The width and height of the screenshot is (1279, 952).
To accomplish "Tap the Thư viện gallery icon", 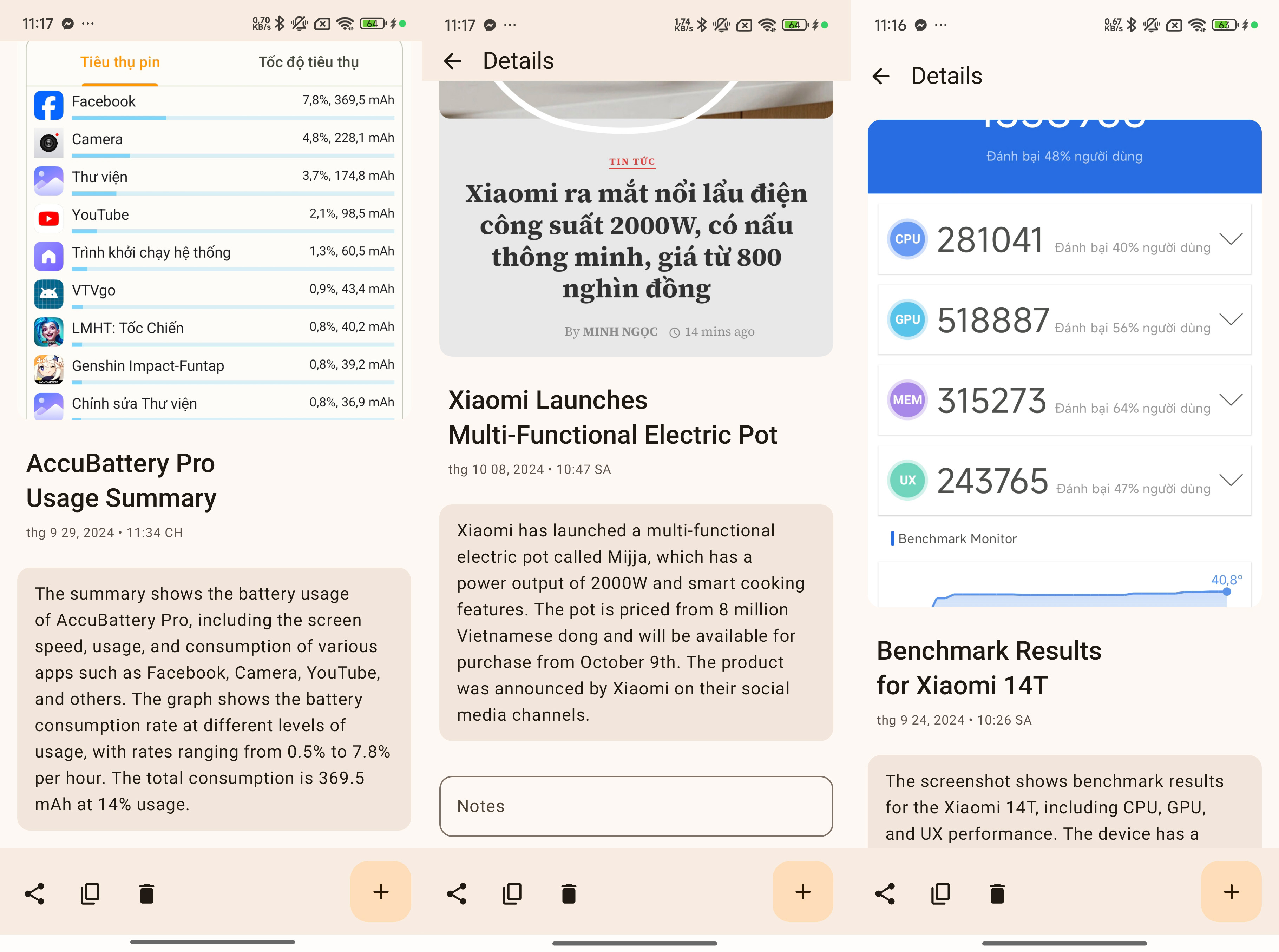I will click(x=48, y=181).
